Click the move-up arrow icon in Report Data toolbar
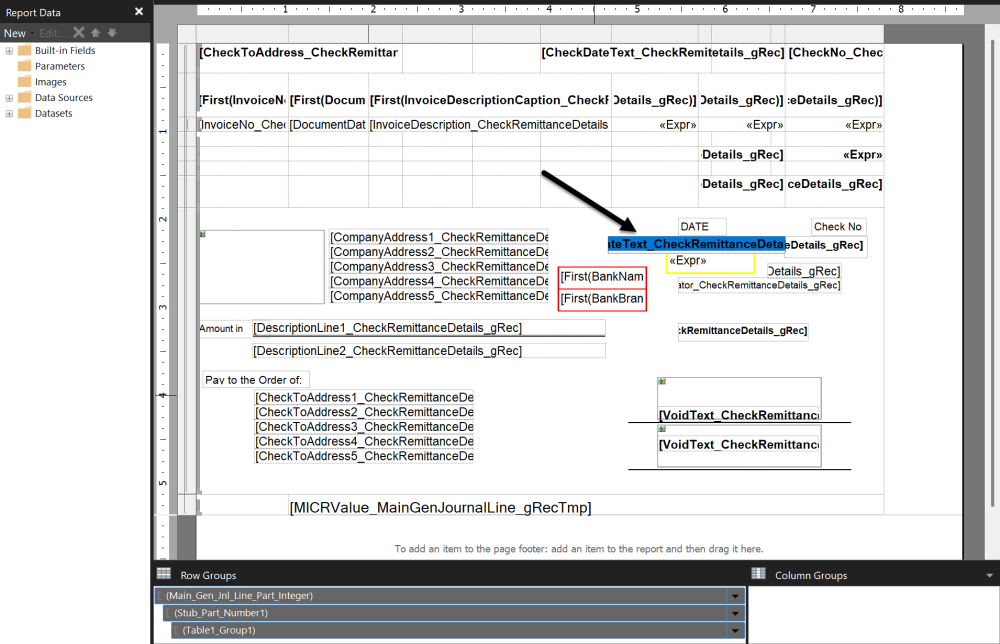The image size is (1000, 644). coord(94,32)
